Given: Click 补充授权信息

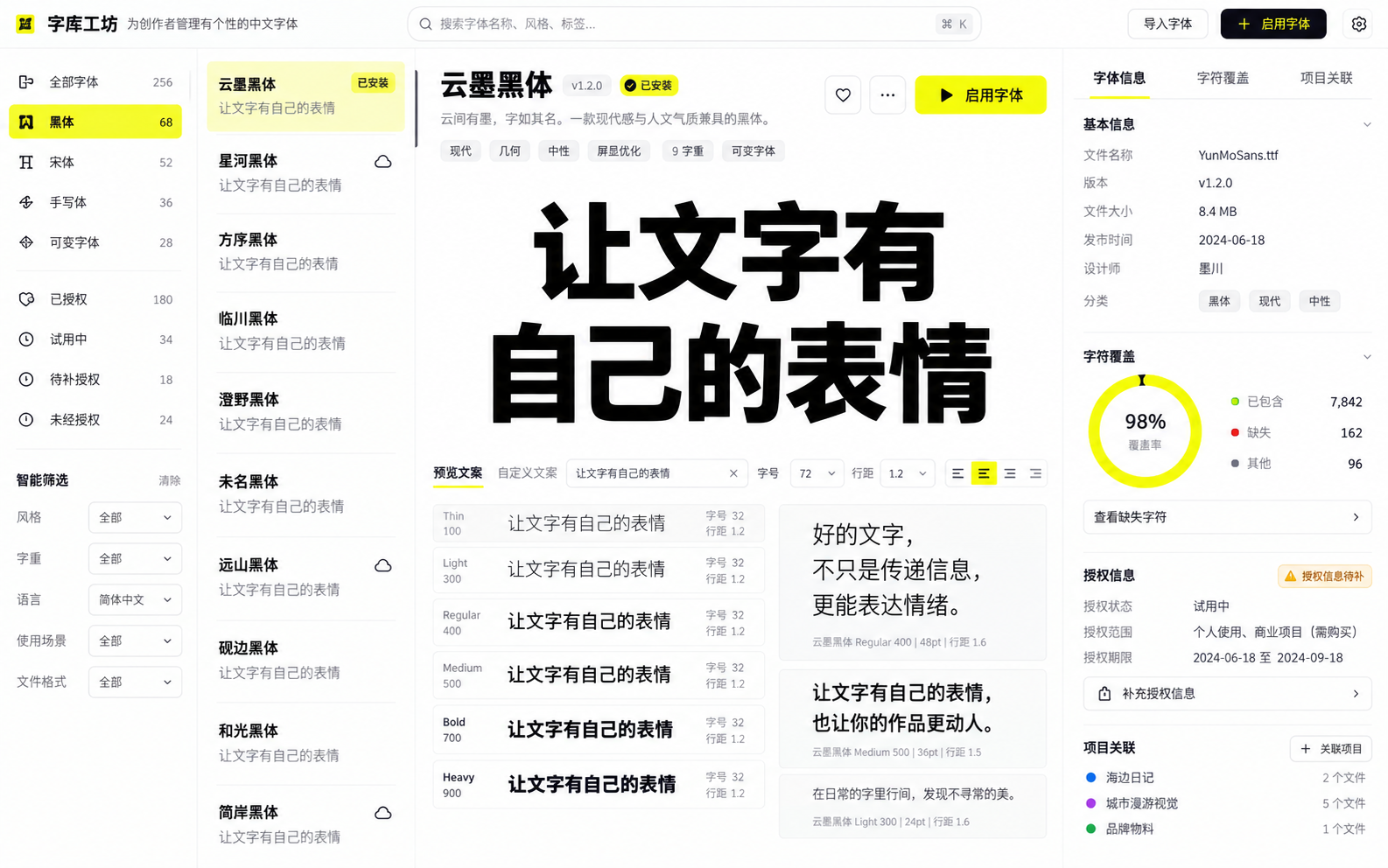Looking at the screenshot, I should [x=1227, y=694].
